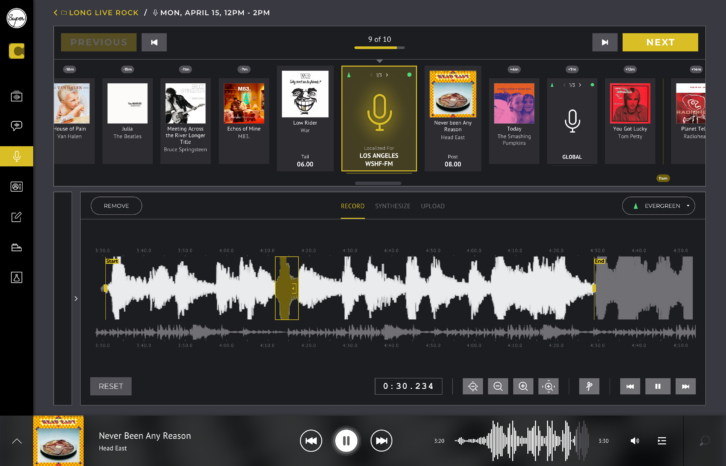This screenshot has width=726, height=466.
Task: Click folder icon beside Long Live Rock
Action: 64,13
